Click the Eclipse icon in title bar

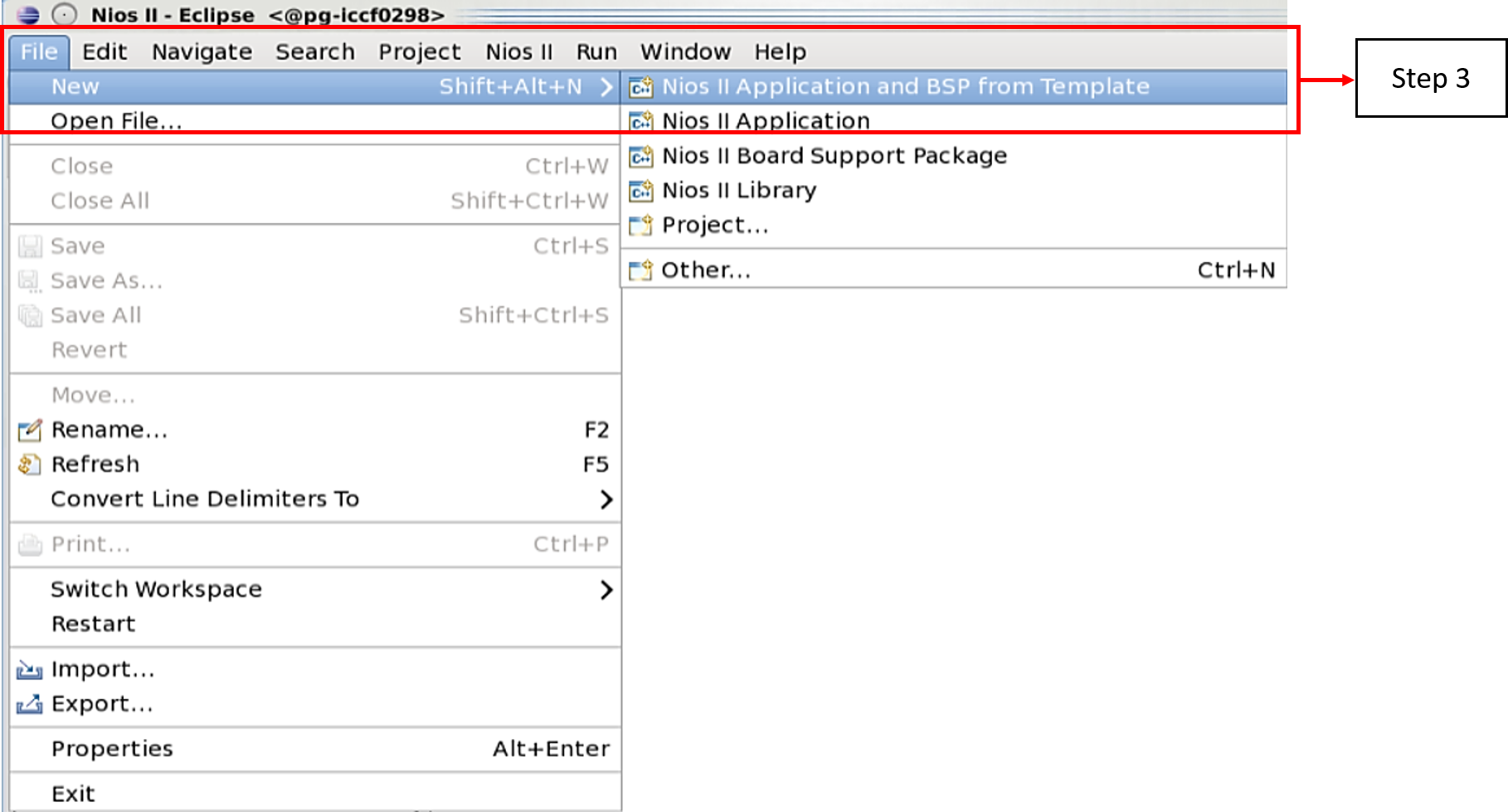28,14
